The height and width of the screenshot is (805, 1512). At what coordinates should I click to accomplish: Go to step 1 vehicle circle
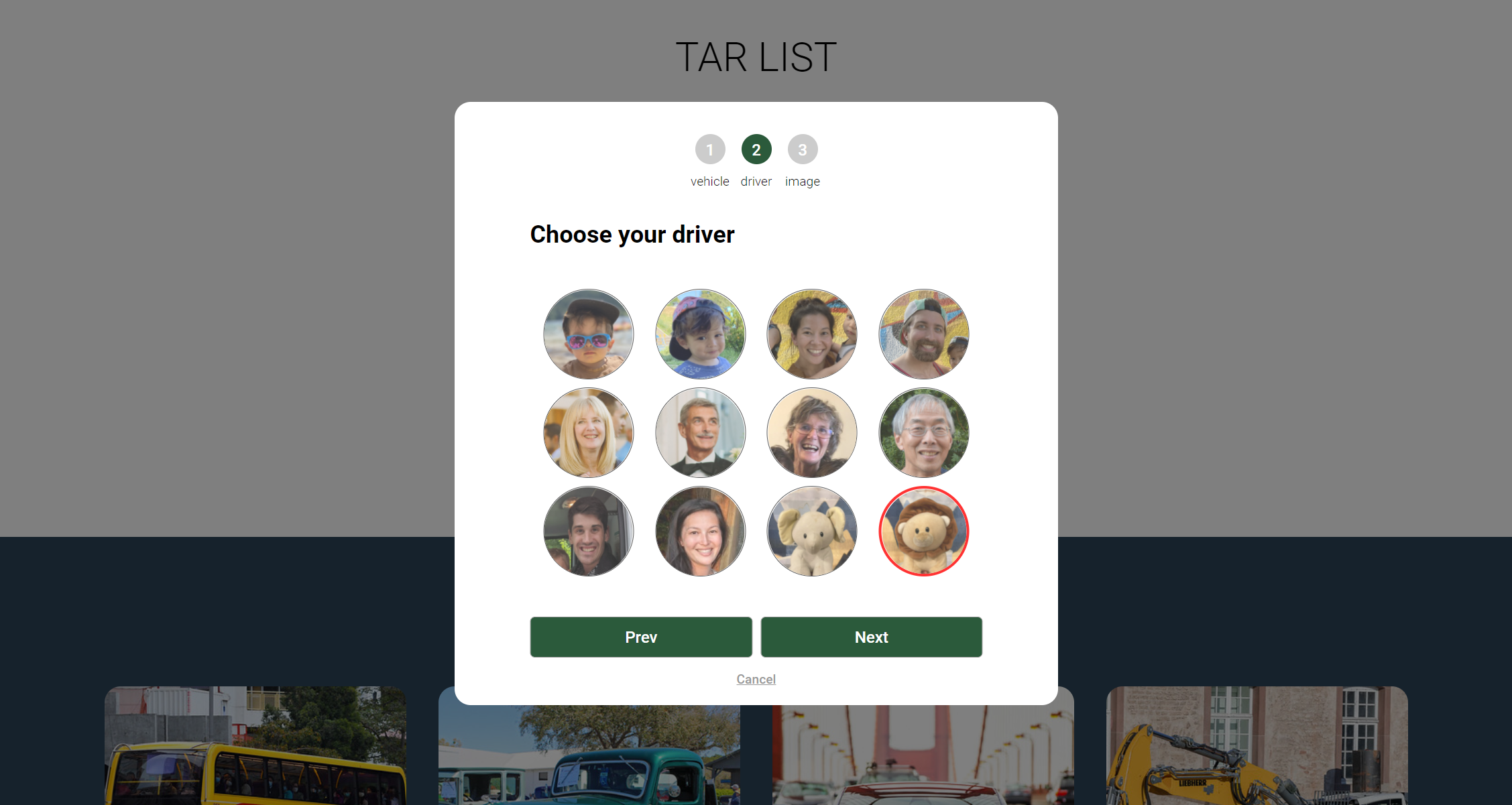point(710,149)
